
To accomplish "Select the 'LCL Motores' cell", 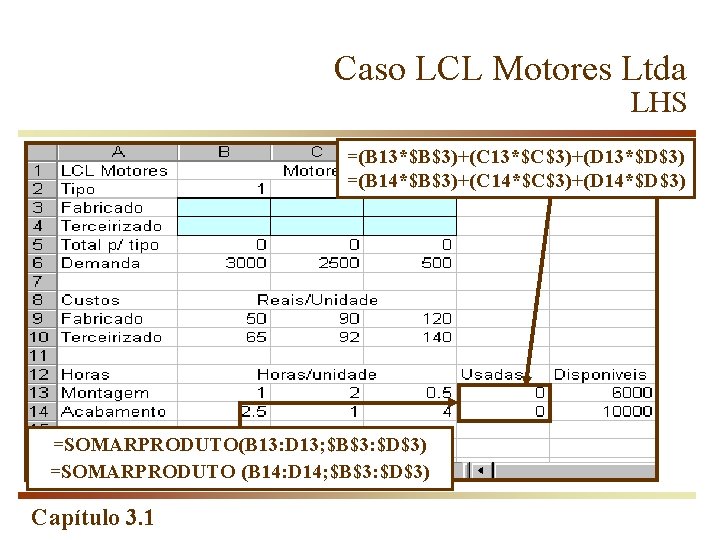I will point(118,170).
